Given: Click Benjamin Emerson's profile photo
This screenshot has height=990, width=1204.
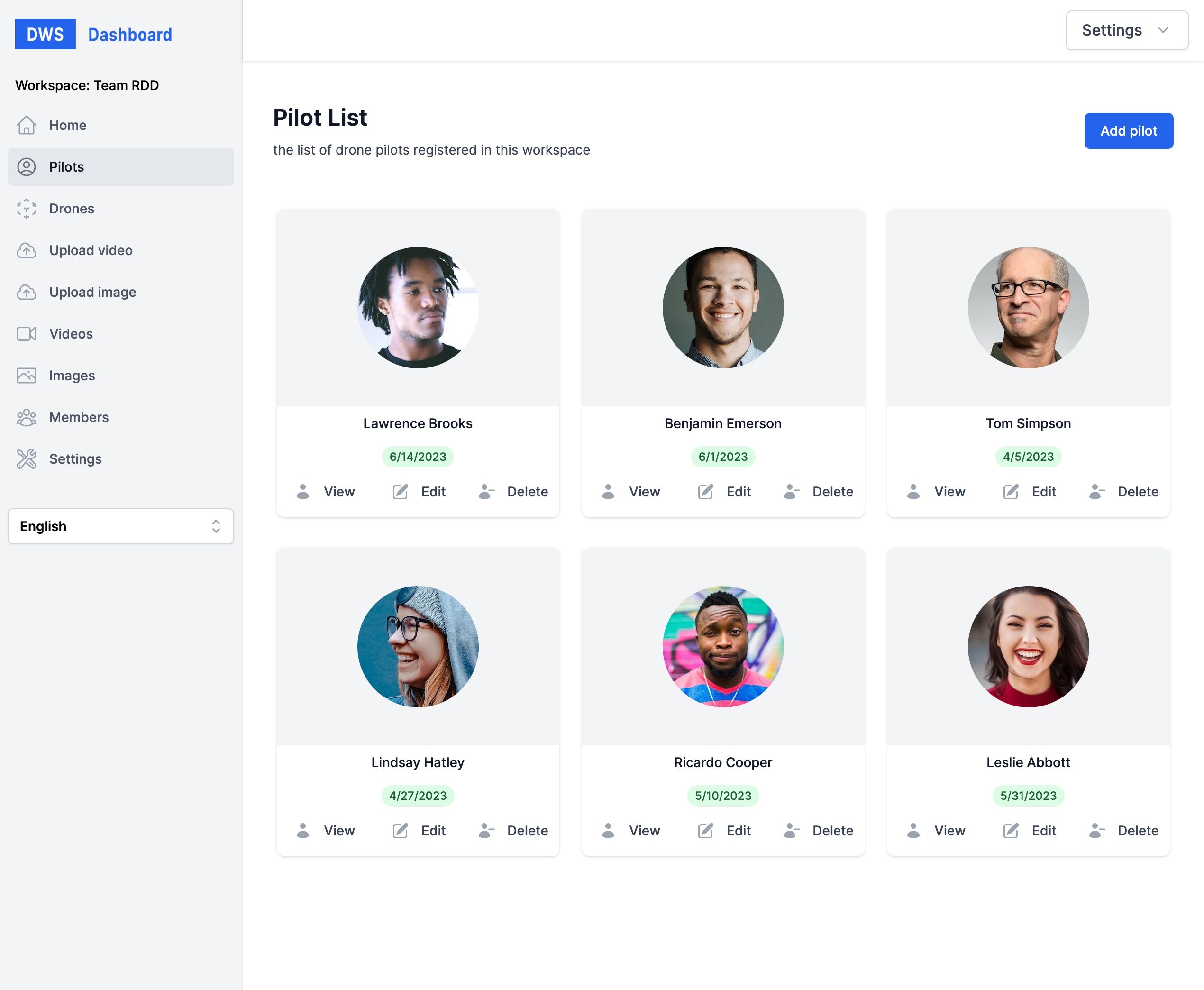Looking at the screenshot, I should tap(723, 307).
